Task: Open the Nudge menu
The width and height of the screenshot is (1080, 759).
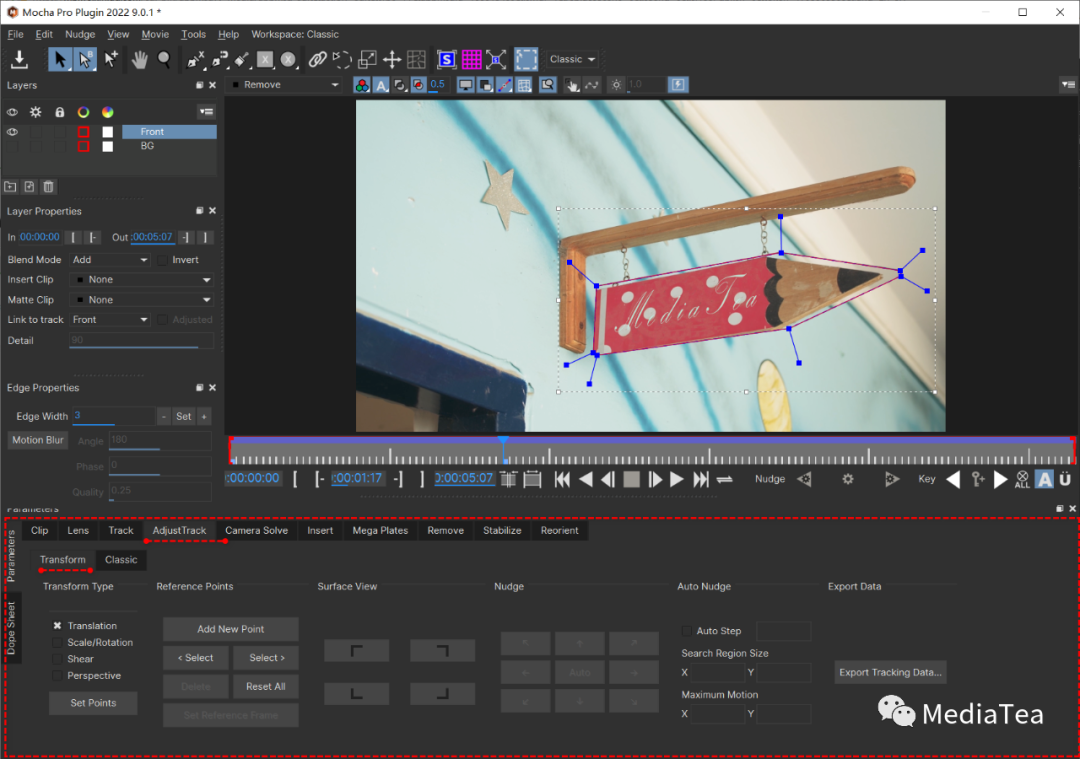Action: coord(80,34)
